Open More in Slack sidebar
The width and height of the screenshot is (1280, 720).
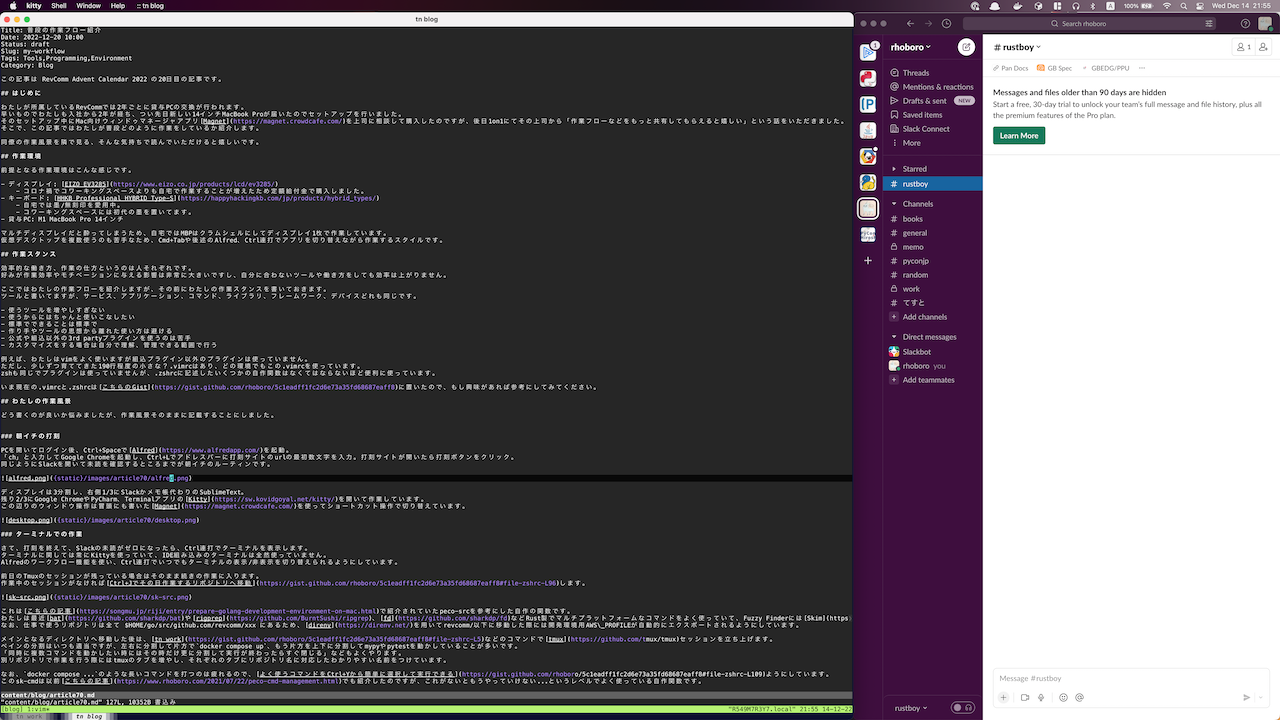[x=911, y=143]
